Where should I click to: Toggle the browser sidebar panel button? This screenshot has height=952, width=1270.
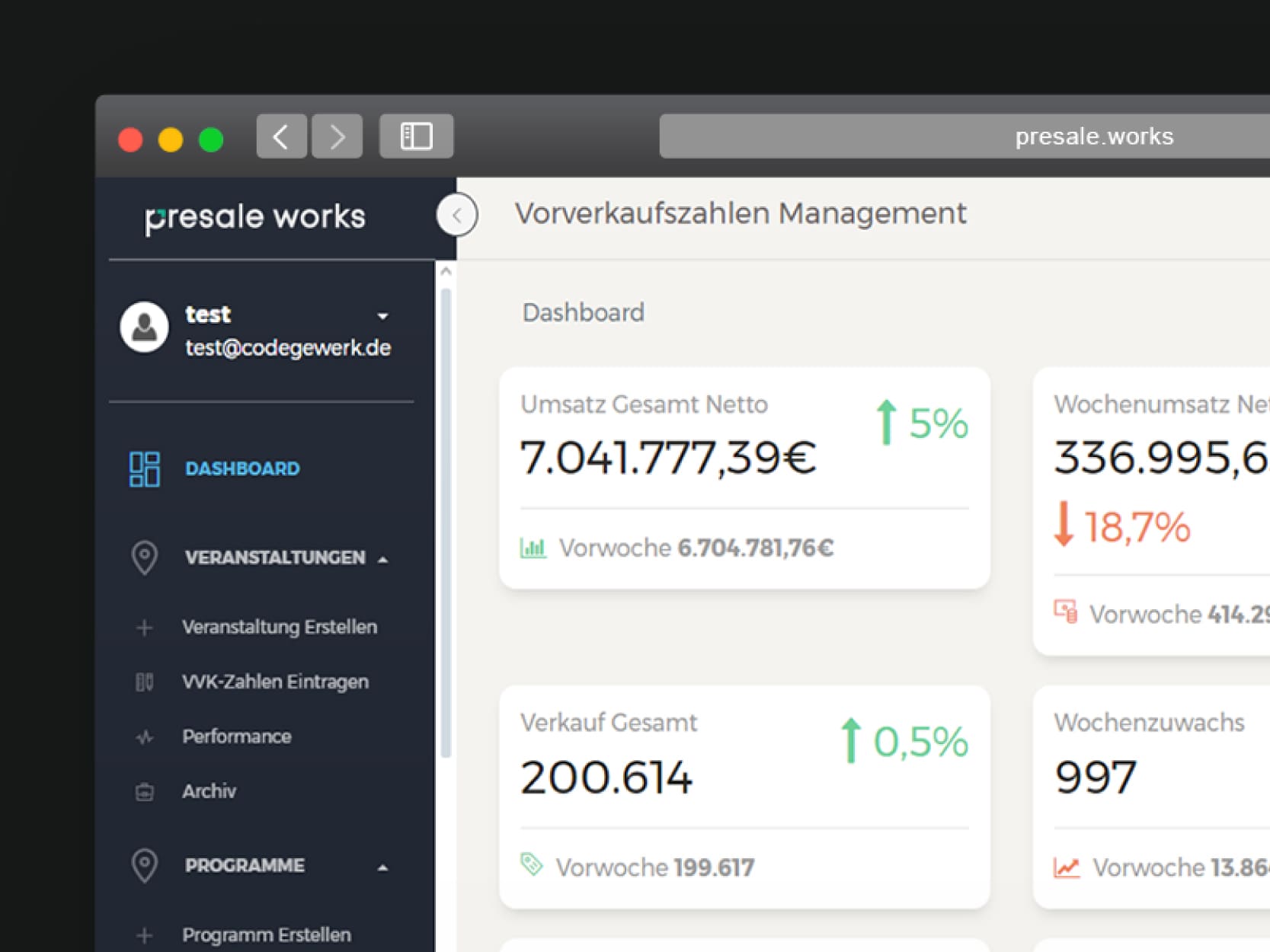coord(416,136)
